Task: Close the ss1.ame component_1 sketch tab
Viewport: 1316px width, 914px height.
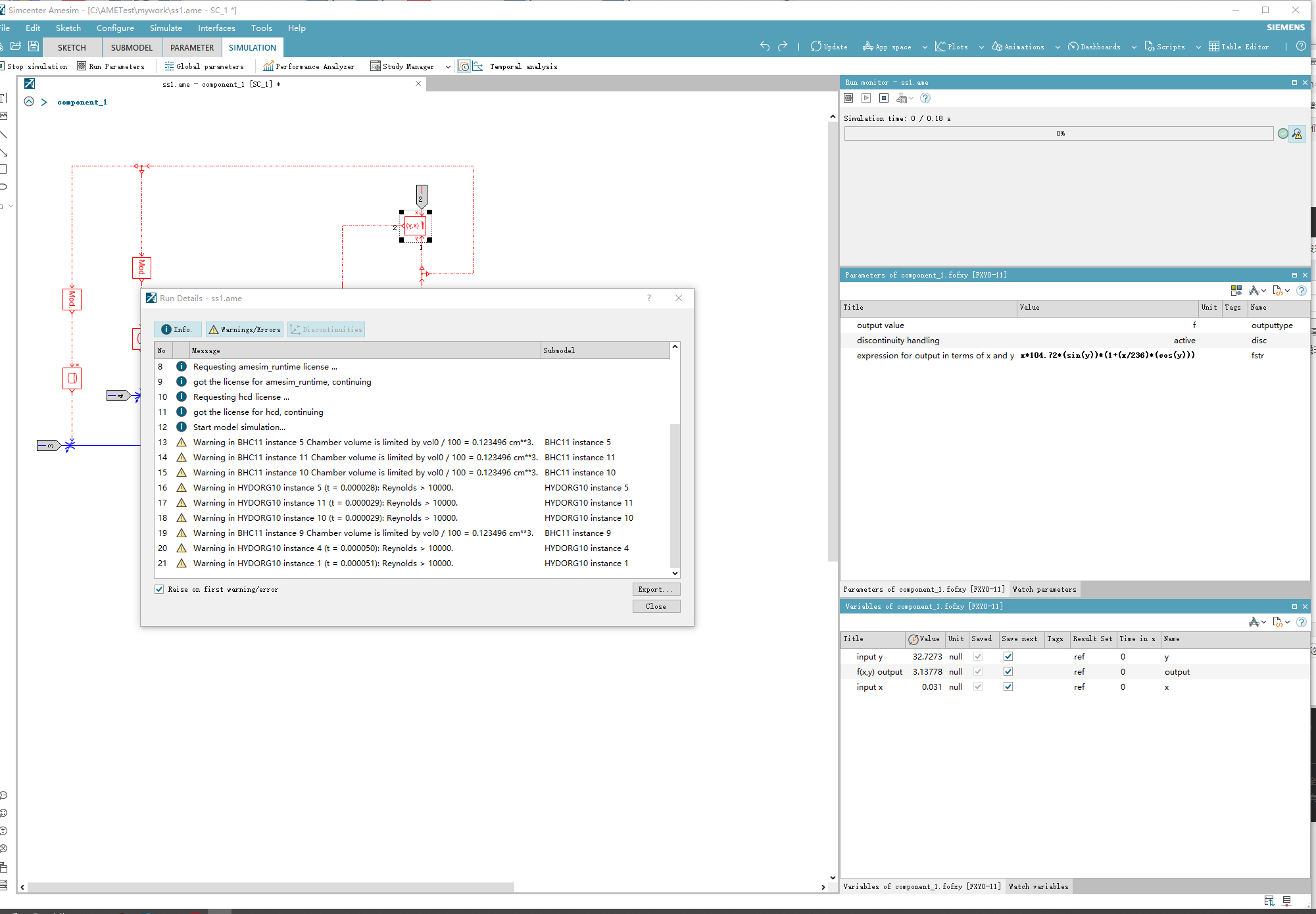Action: 418,84
